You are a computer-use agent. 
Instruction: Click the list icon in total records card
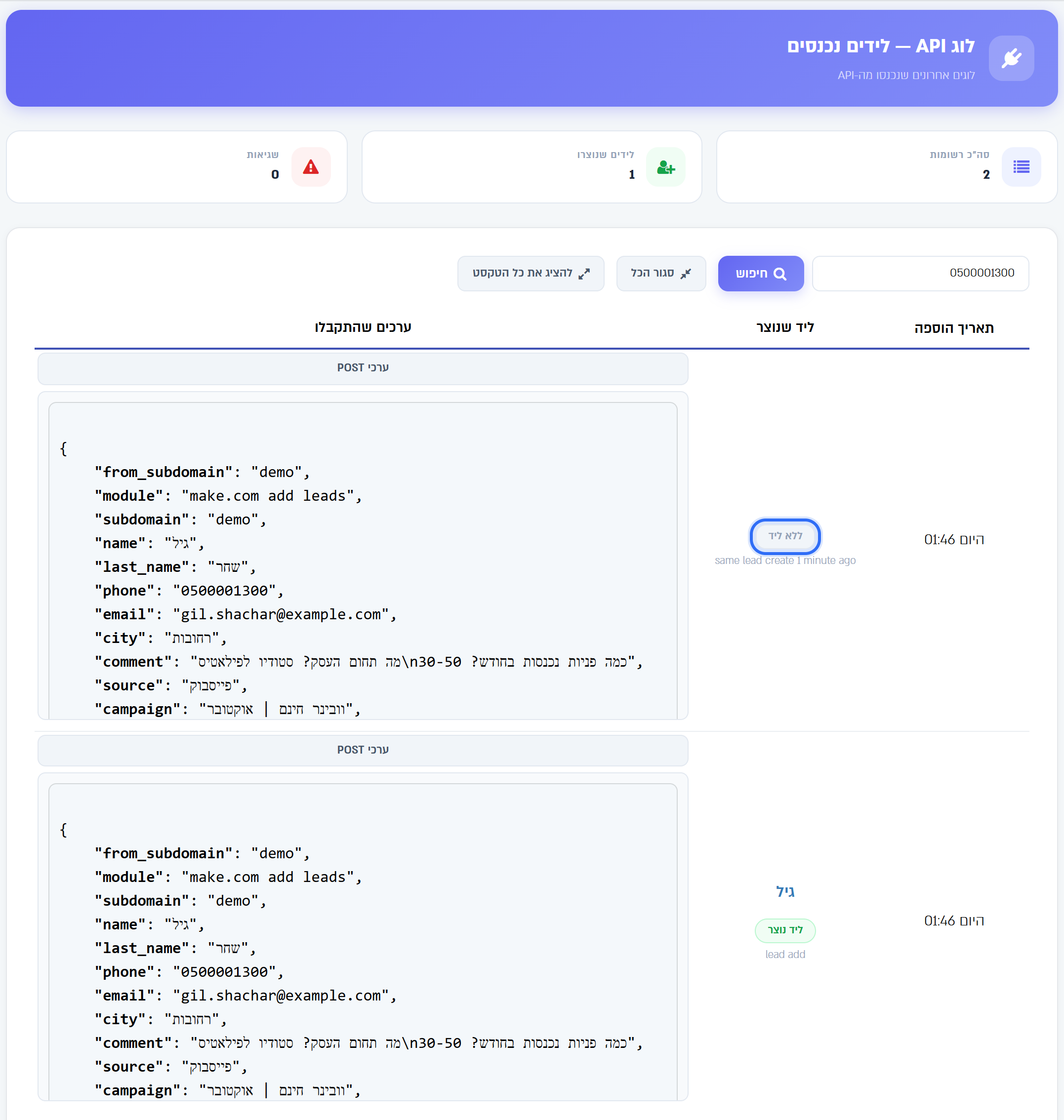pyautogui.click(x=1021, y=167)
